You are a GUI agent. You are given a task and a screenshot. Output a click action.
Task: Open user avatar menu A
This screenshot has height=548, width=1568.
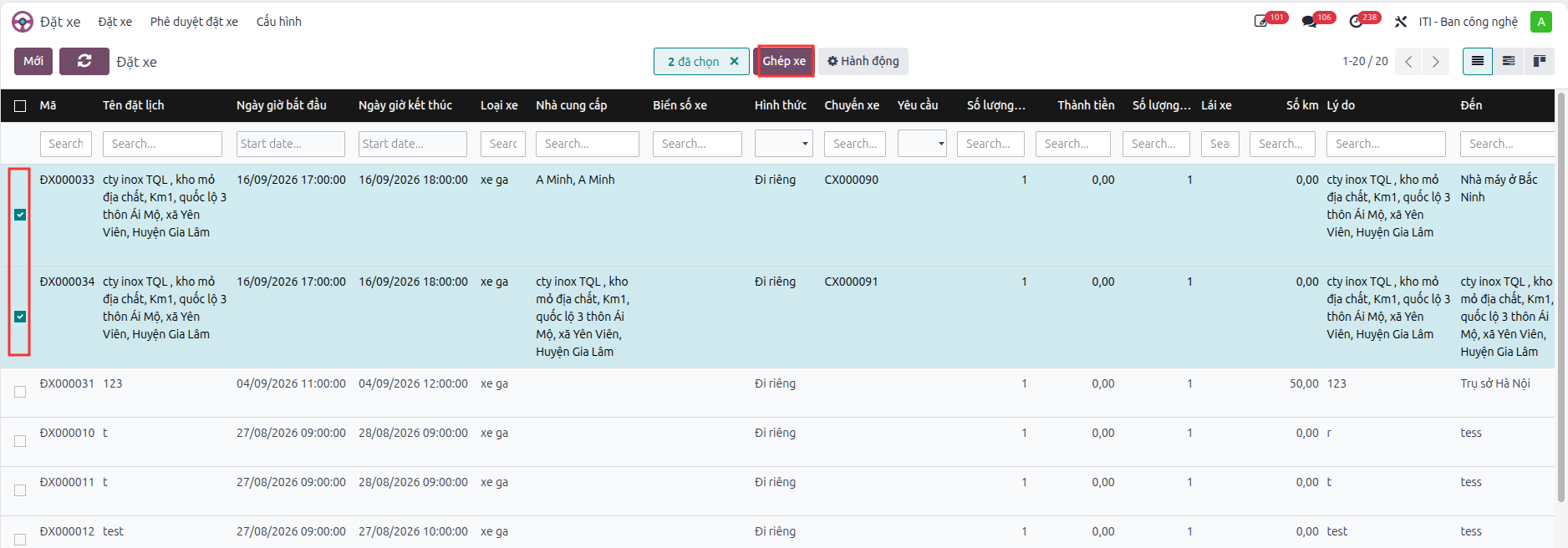tap(1541, 22)
